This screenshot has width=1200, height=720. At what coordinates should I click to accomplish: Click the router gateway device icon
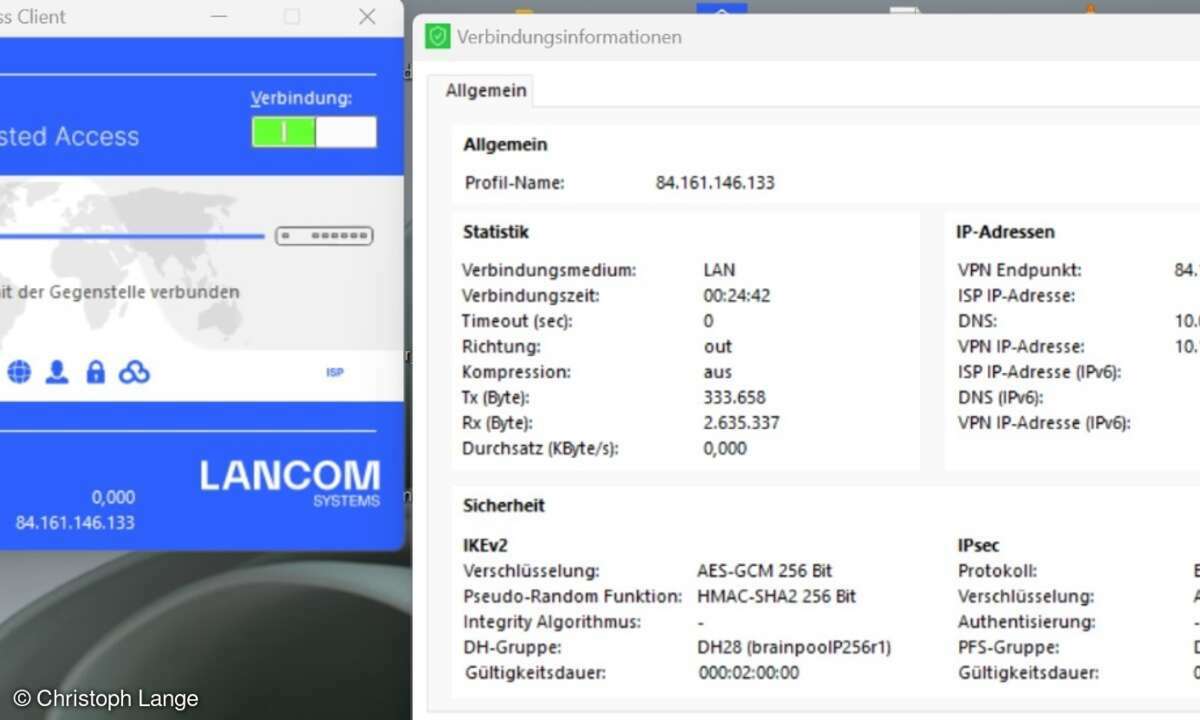pyautogui.click(x=324, y=236)
